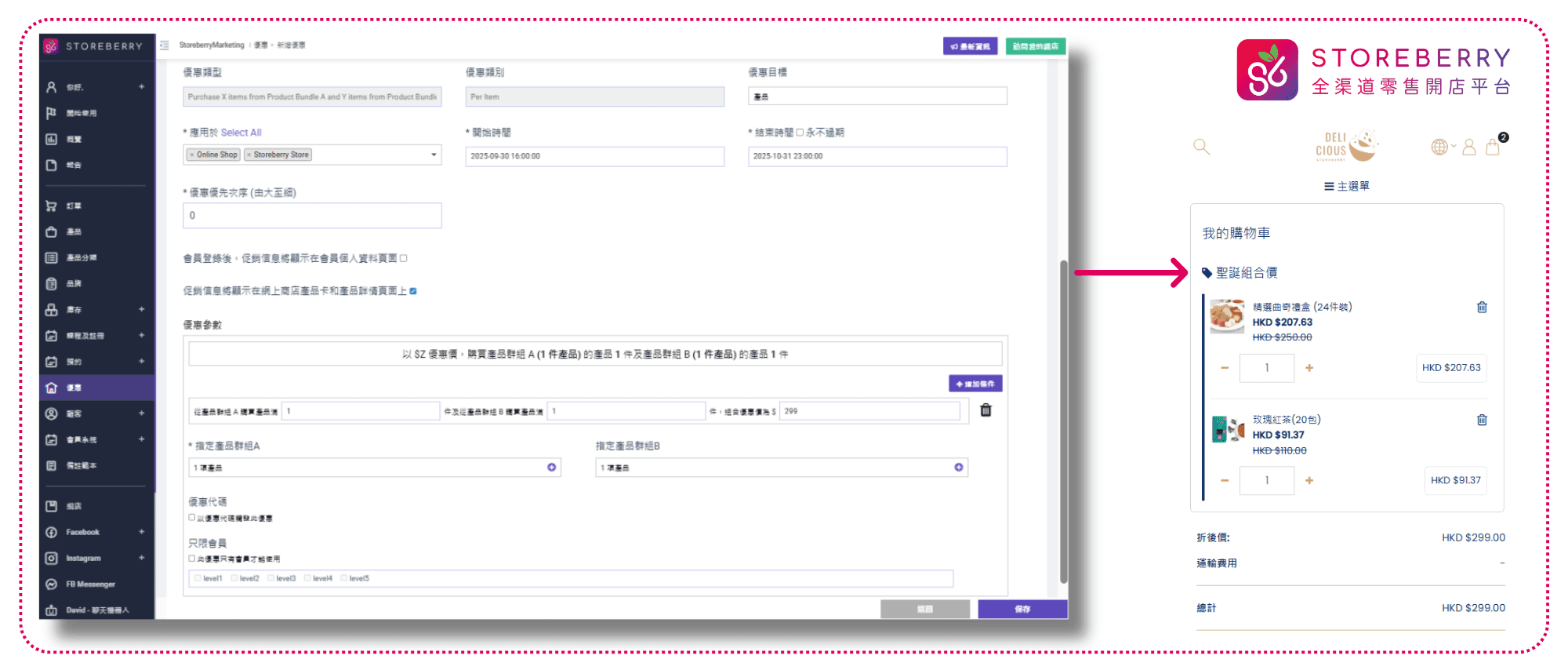Open the 庫存 boxes icon in the sidebar
This screenshot has height=670, width=1568.
point(51,309)
